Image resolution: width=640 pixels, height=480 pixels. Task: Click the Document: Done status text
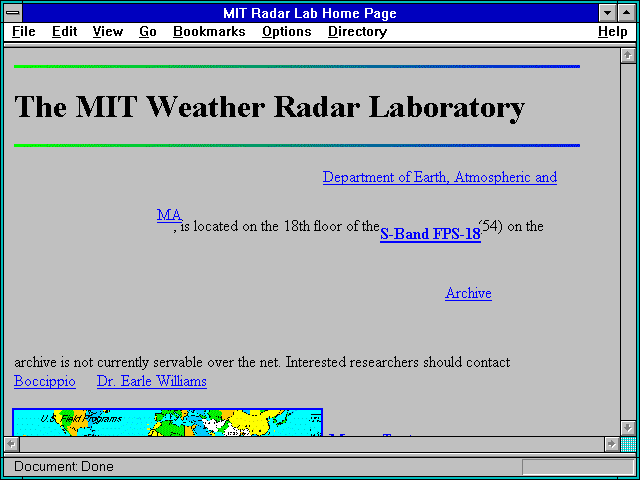[x=64, y=467]
